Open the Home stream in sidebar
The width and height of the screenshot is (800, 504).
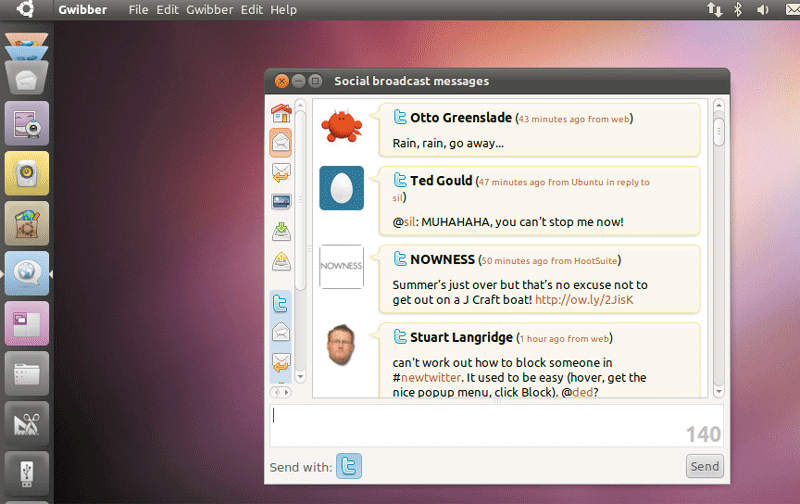[281, 113]
